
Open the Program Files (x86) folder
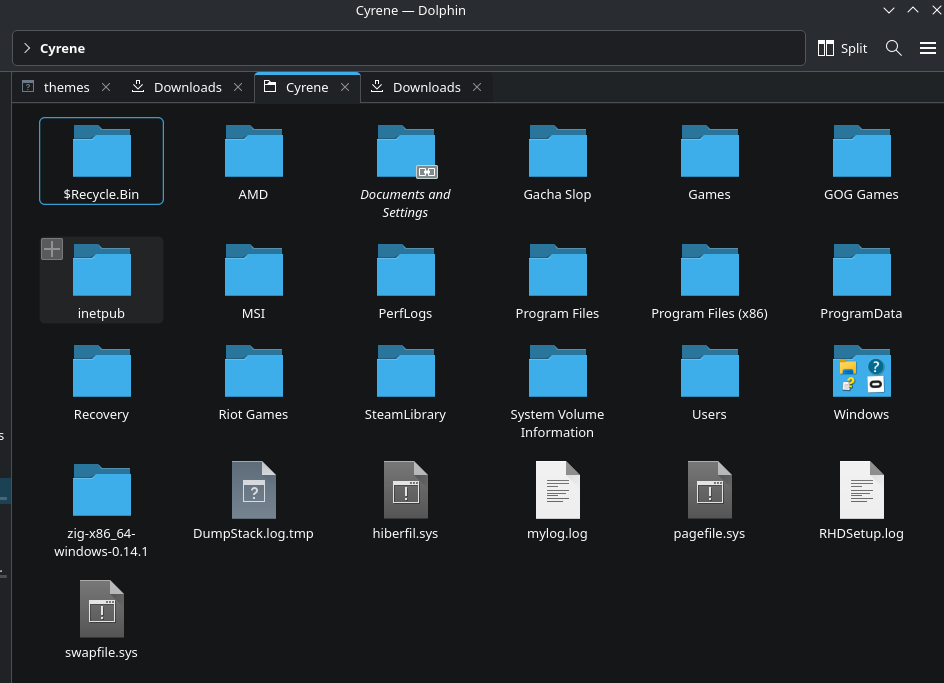(x=710, y=270)
